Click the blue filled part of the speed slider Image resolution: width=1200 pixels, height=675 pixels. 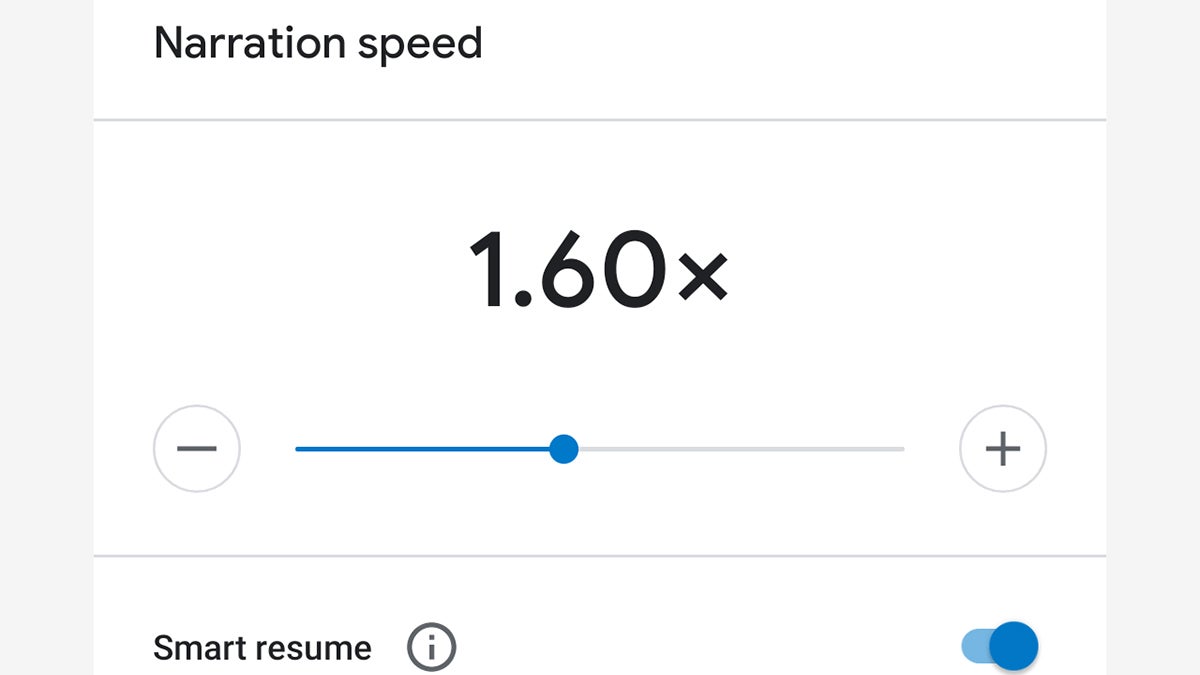420,449
